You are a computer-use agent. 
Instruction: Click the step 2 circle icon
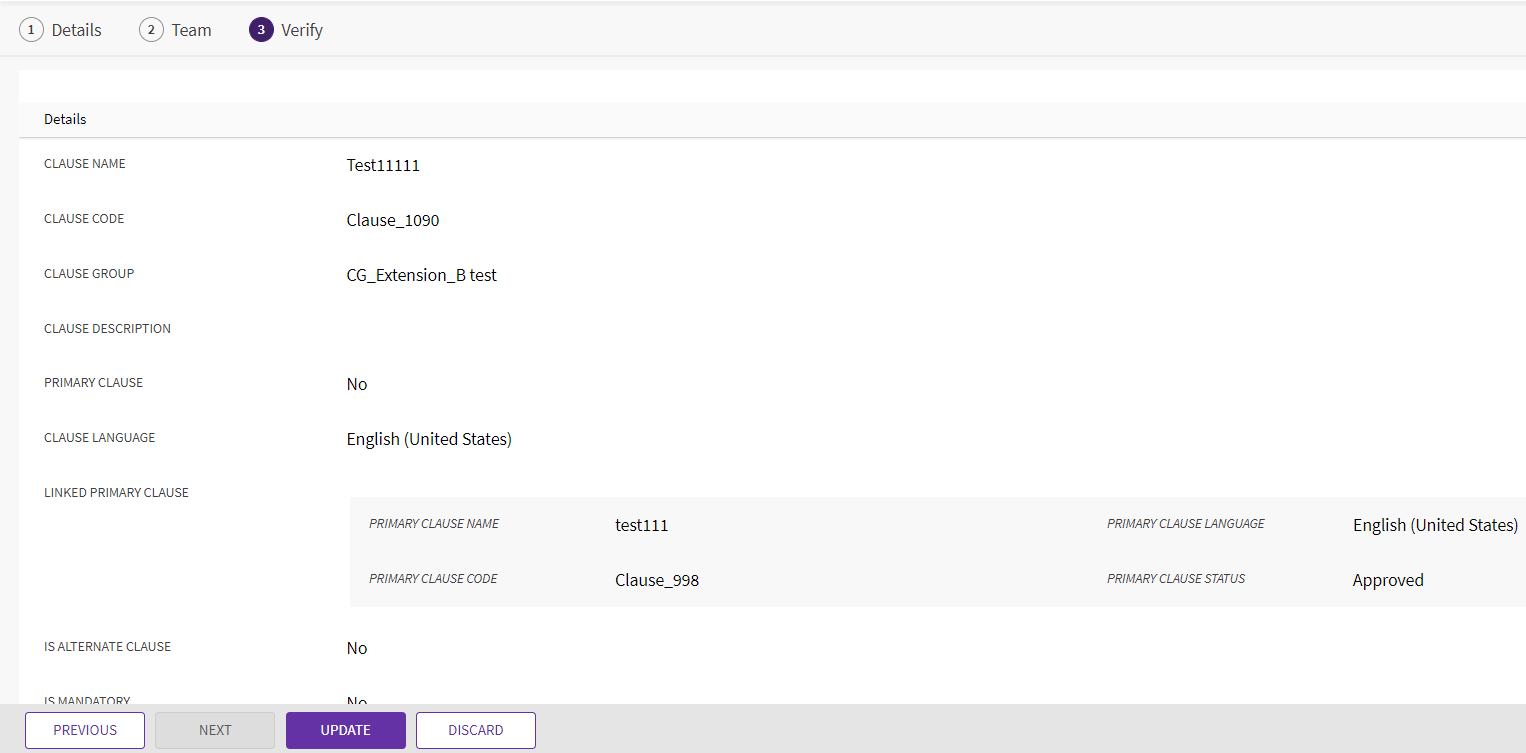pyautogui.click(x=151, y=30)
